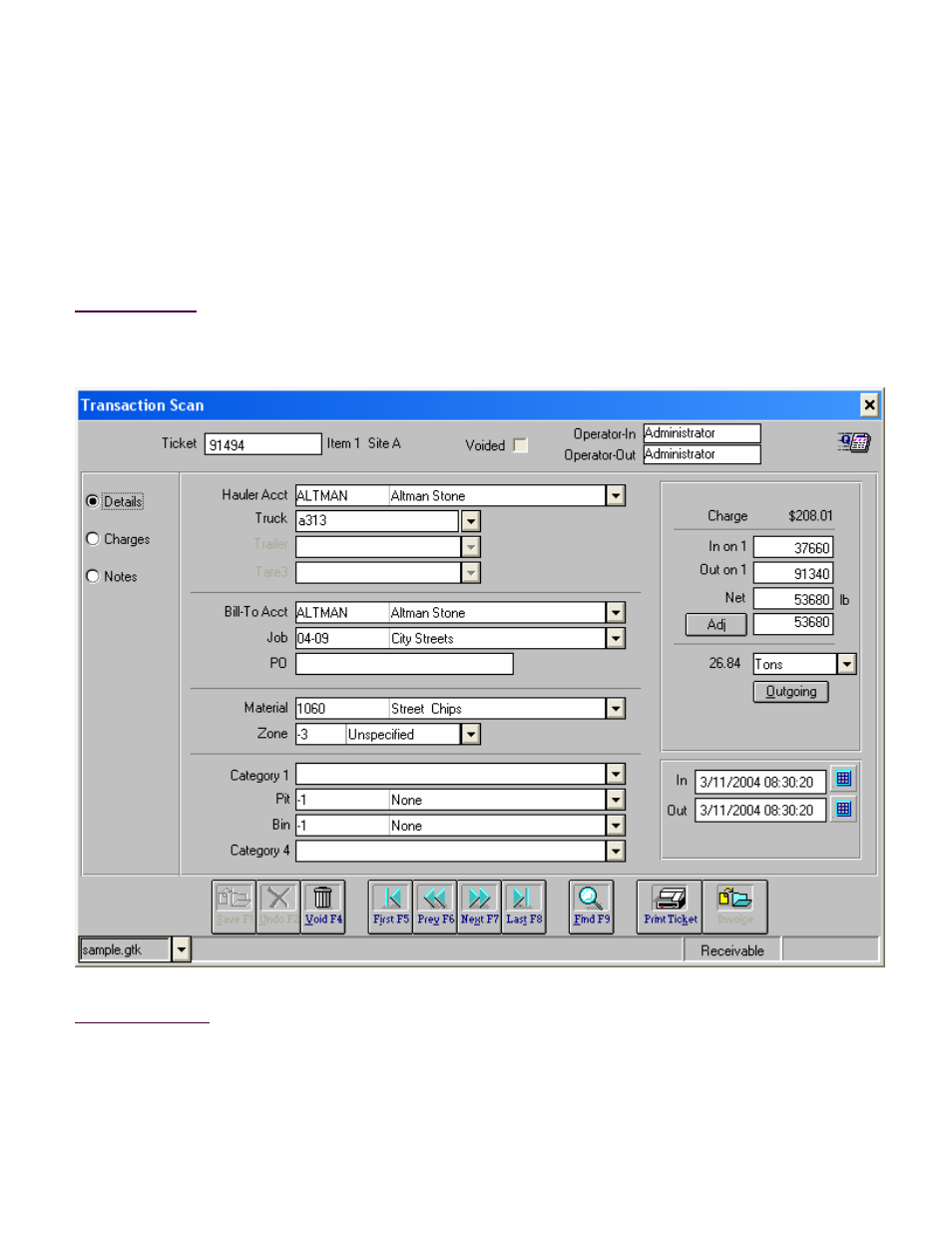Click the Invoice toolbar icon
The height and width of the screenshot is (1233, 952).
[735, 907]
